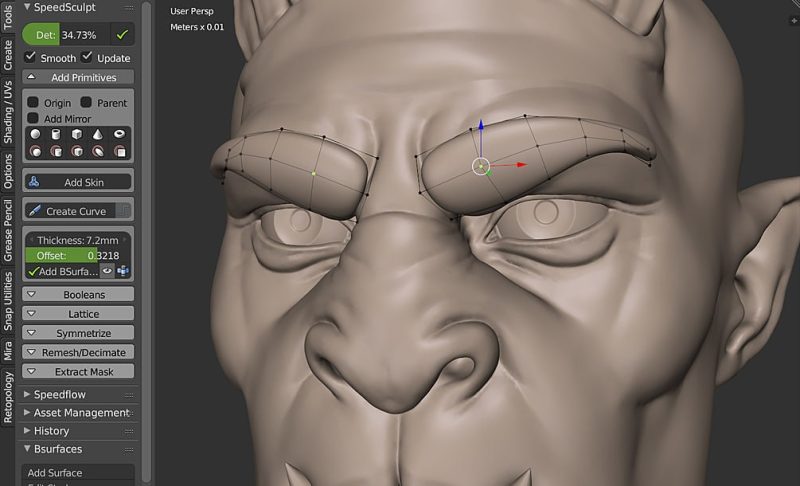Image resolution: width=800 pixels, height=486 pixels.
Task: Confirm detail with the green checkmark
Action: point(122,34)
